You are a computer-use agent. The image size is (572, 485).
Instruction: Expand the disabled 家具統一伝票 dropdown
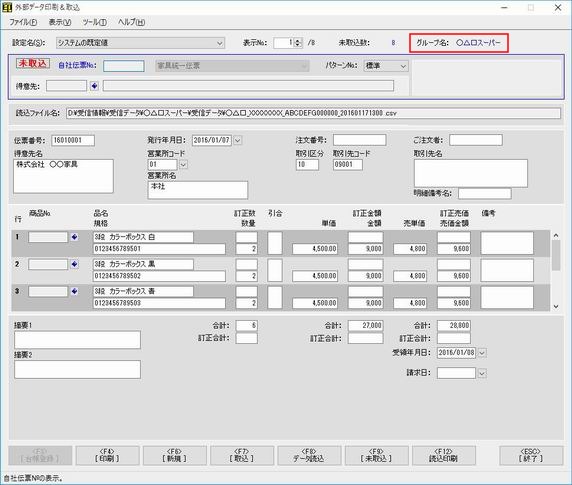[x=232, y=66]
